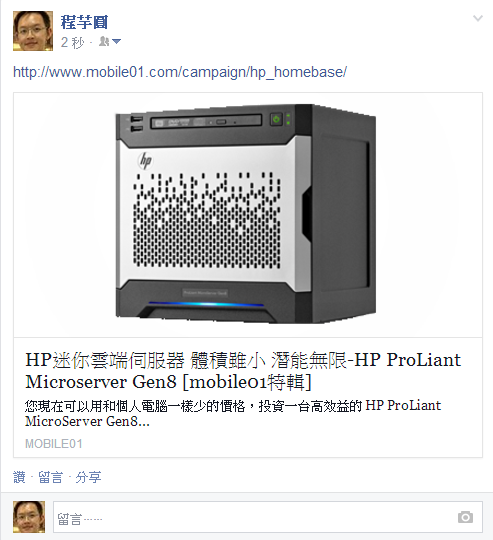This screenshot has width=493, height=540.
Task: Open the HP ProLiant Microserver Gen8 title link
Action: pos(243,371)
